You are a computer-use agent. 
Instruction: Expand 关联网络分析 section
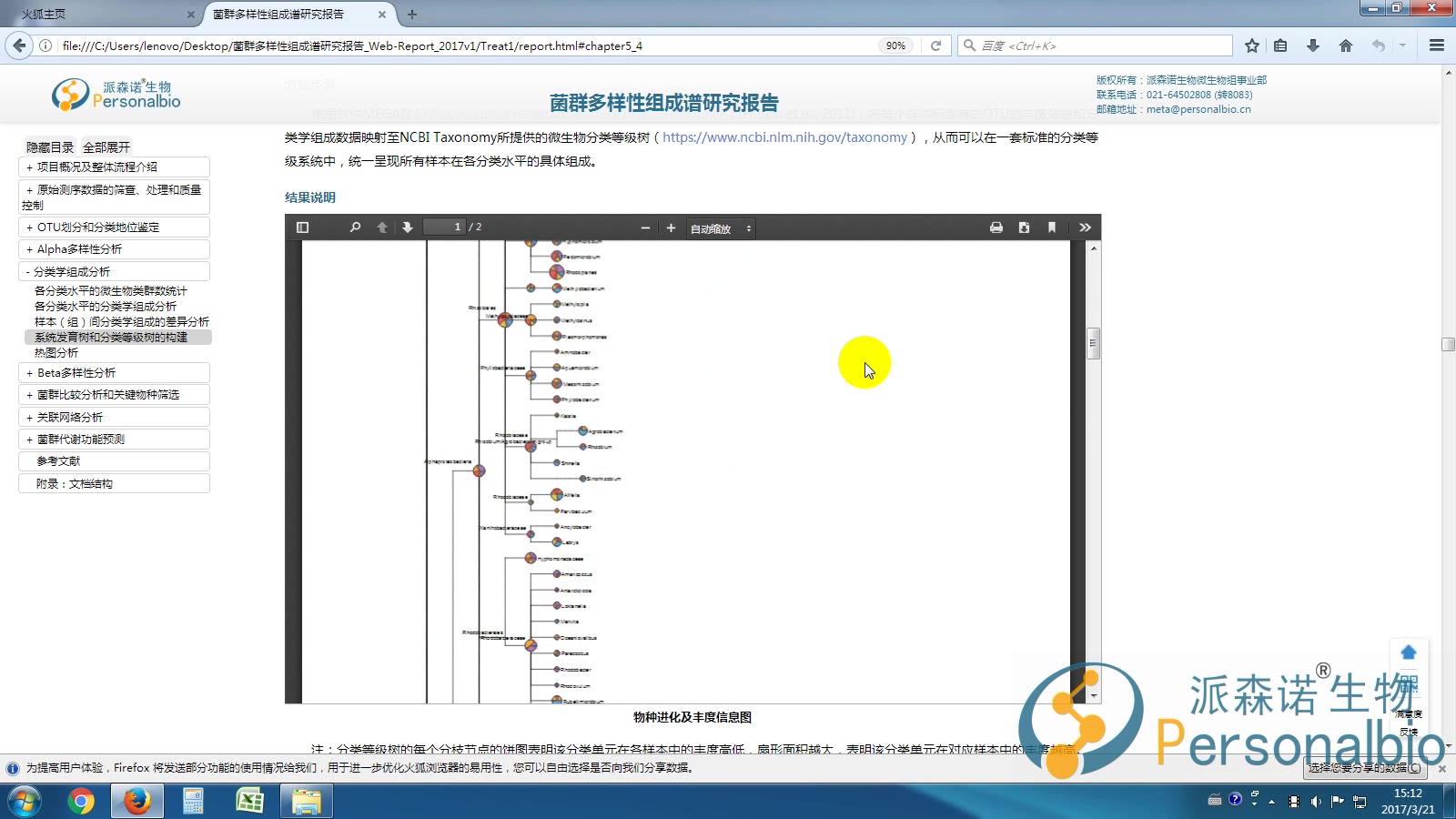(114, 418)
